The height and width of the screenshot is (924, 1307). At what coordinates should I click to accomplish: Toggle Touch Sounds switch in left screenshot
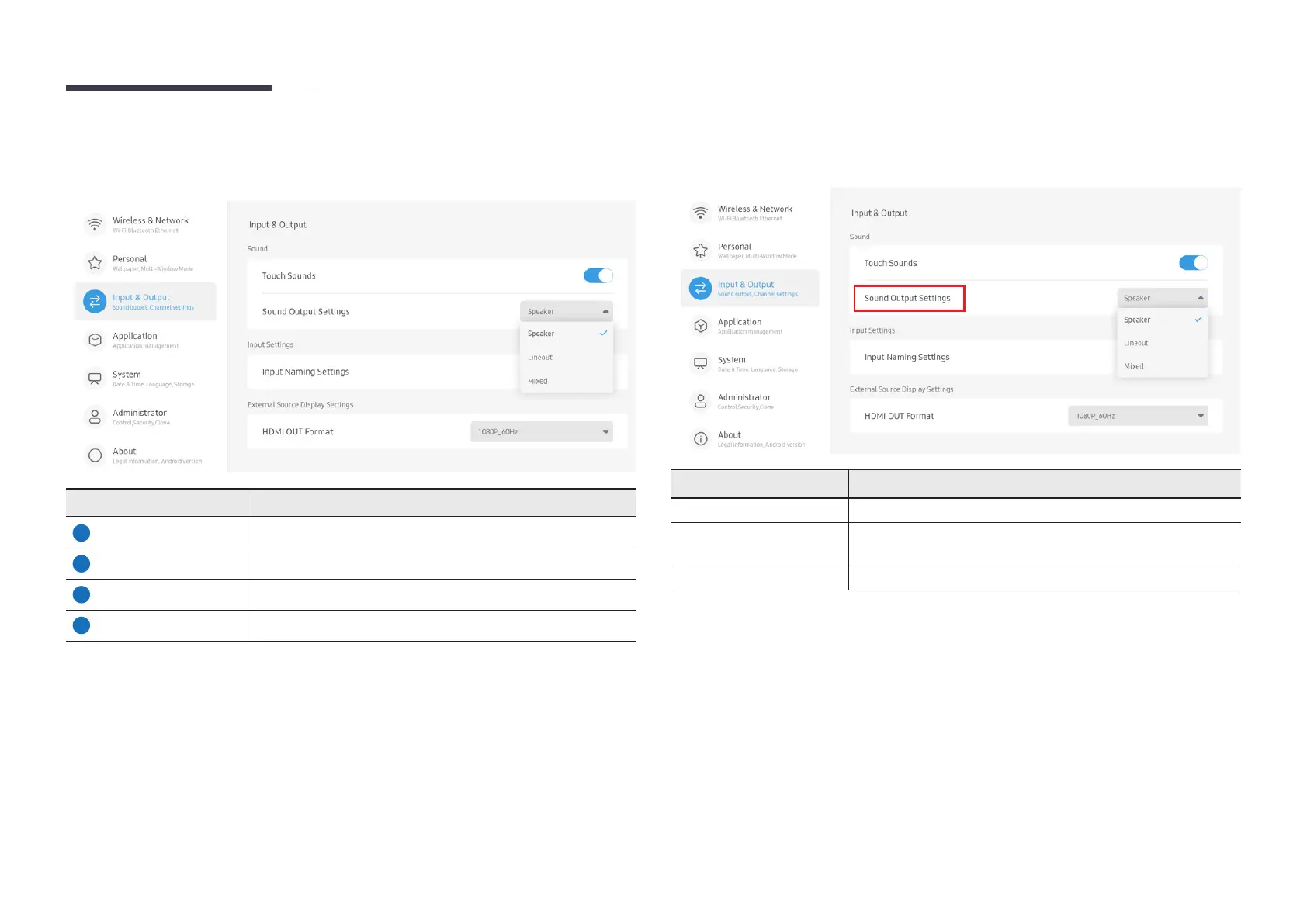pyautogui.click(x=598, y=275)
